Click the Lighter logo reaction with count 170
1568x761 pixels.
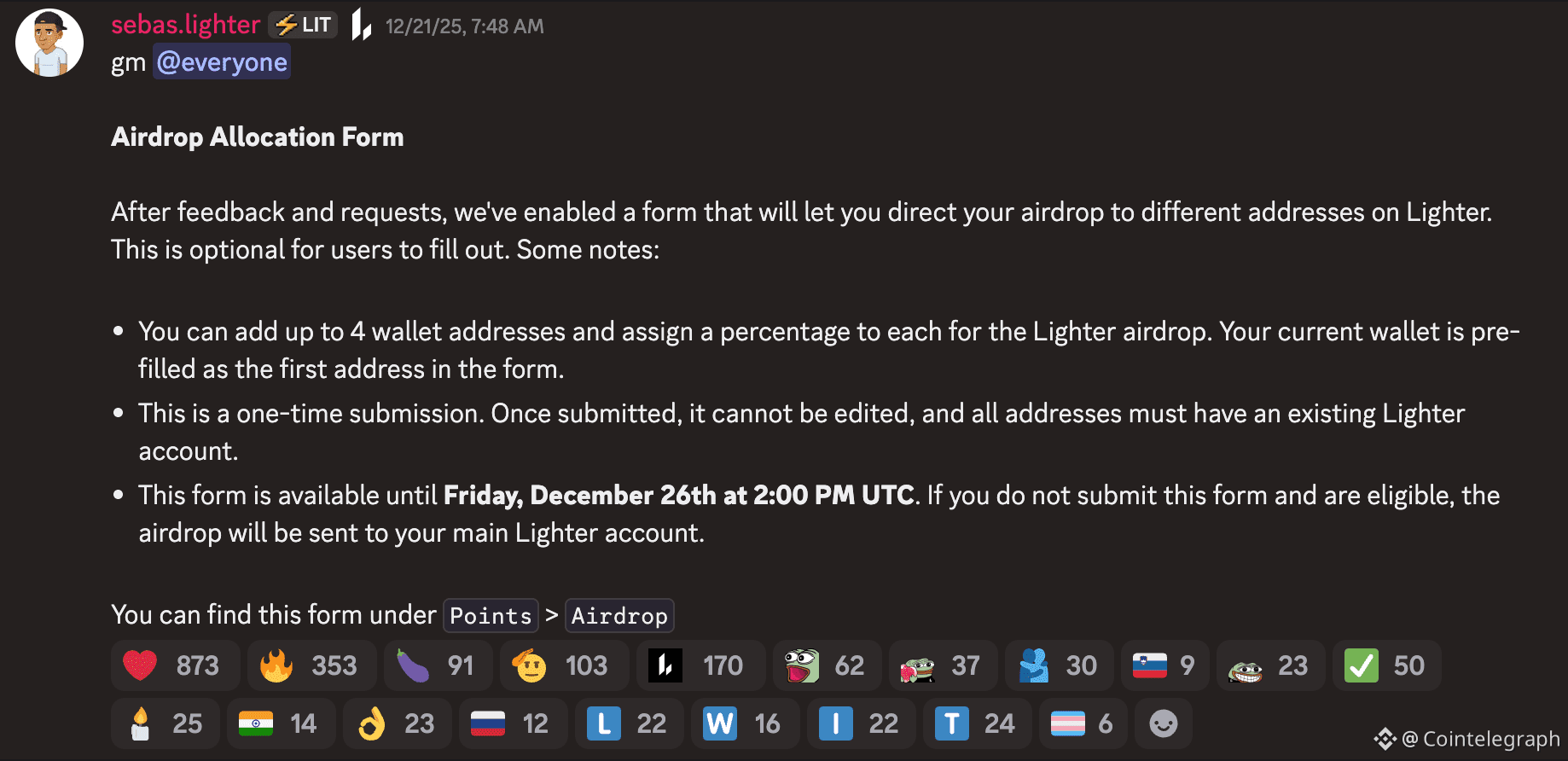tap(700, 665)
